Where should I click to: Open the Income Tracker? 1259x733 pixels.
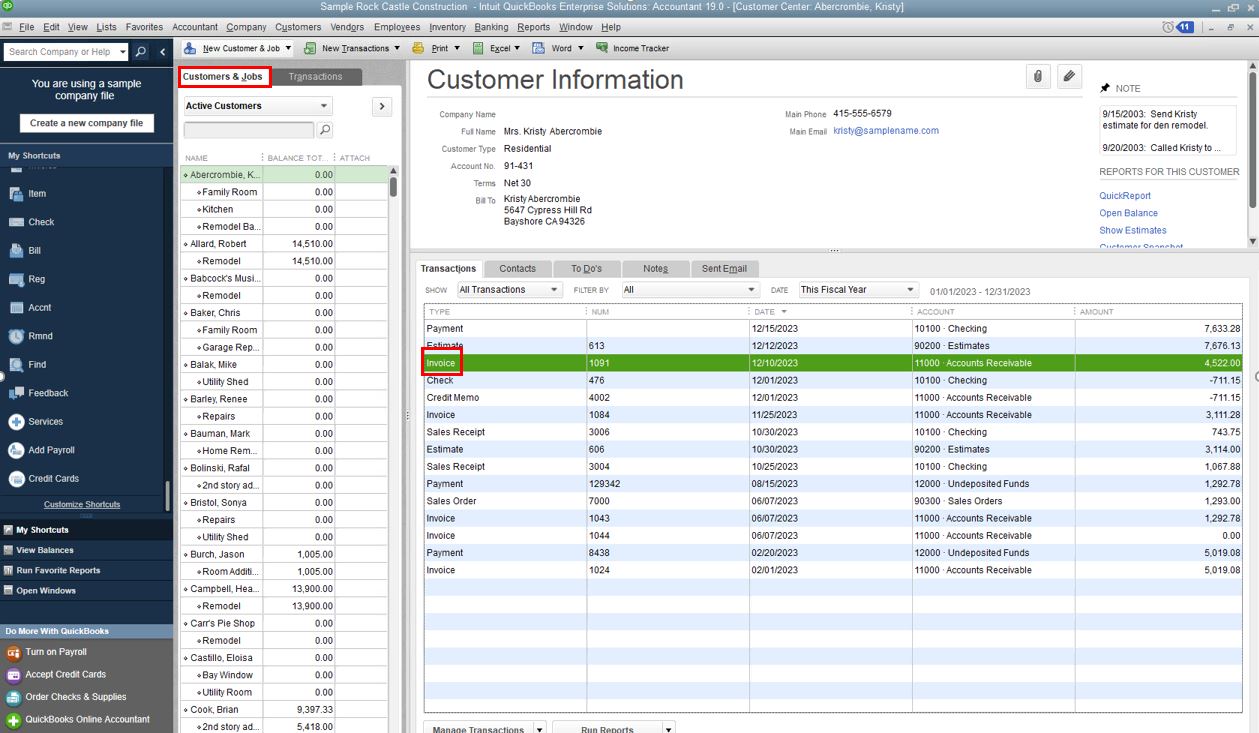[632, 48]
